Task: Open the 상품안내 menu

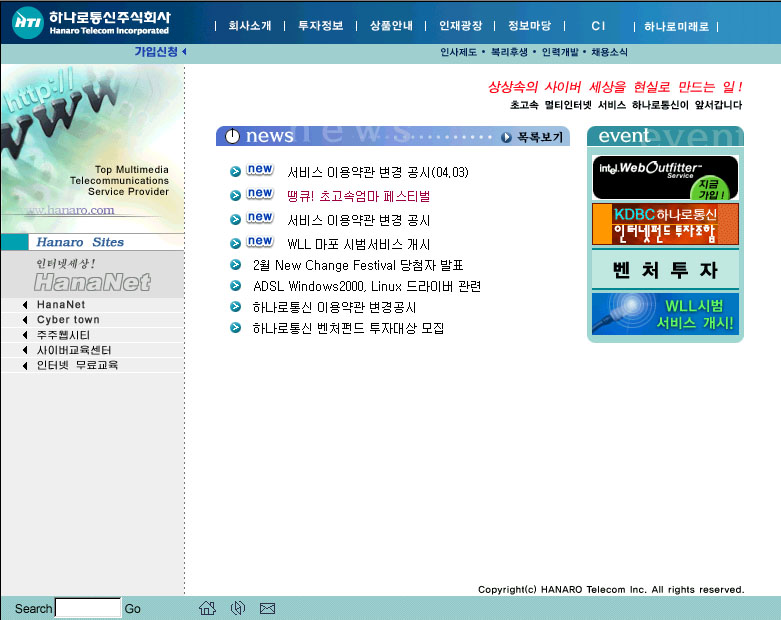Action: click(391, 26)
